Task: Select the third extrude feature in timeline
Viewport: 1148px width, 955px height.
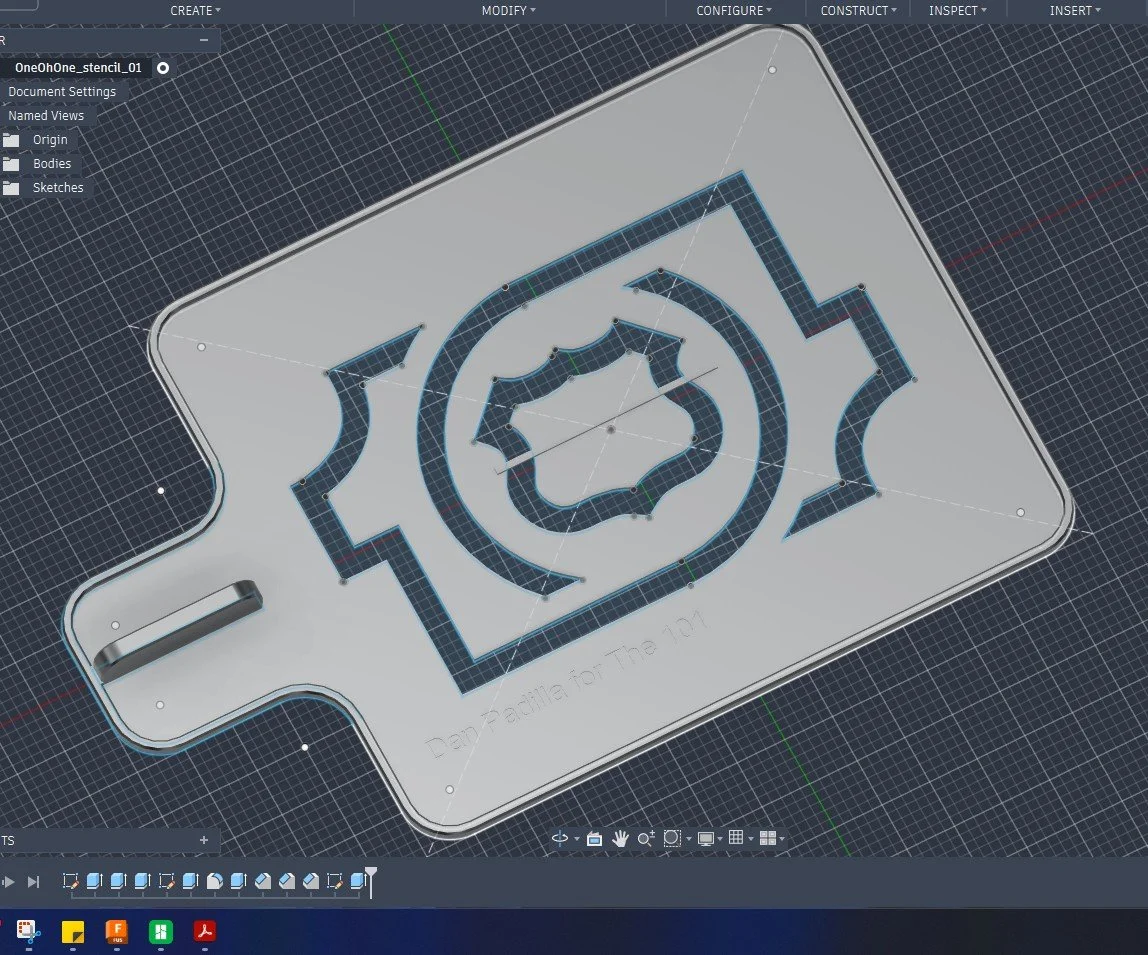Action: click(142, 881)
